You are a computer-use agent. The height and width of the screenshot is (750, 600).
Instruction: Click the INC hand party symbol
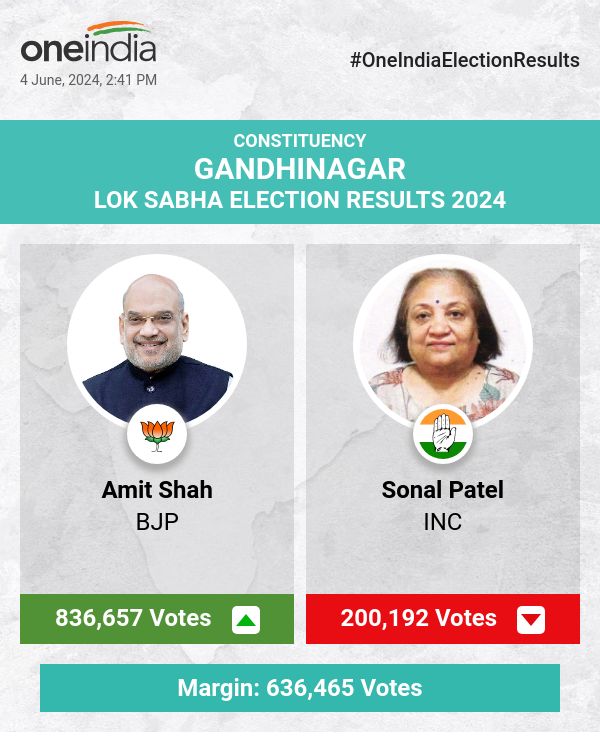click(443, 433)
